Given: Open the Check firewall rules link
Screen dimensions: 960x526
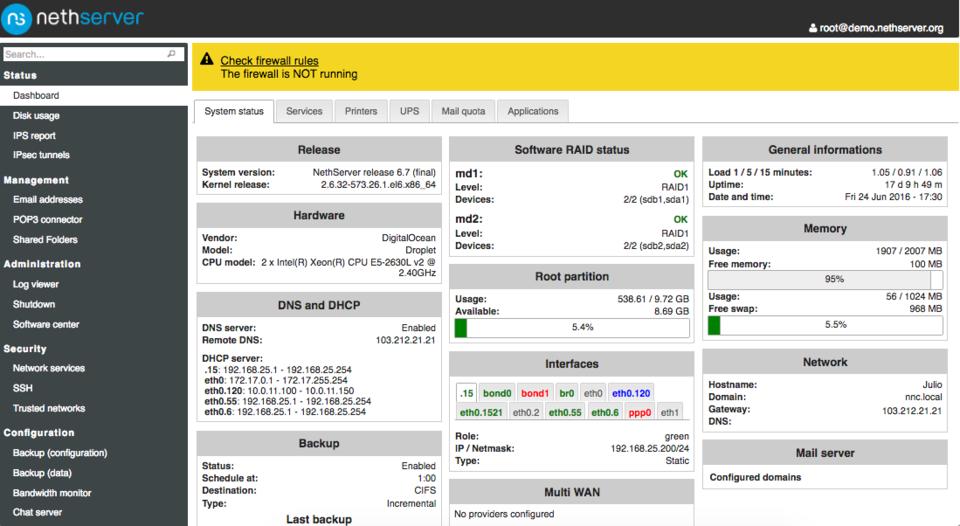Looking at the screenshot, I should (x=269, y=61).
